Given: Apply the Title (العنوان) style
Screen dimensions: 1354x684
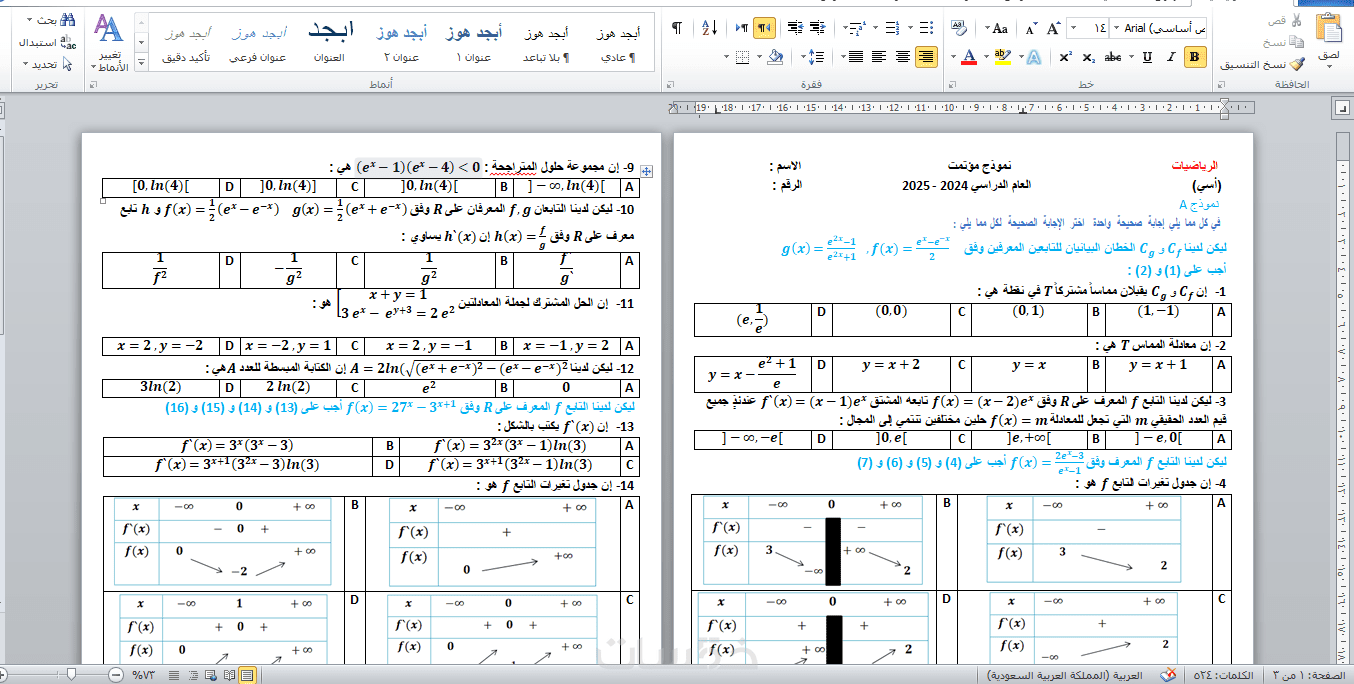Looking at the screenshot, I should 329,42.
